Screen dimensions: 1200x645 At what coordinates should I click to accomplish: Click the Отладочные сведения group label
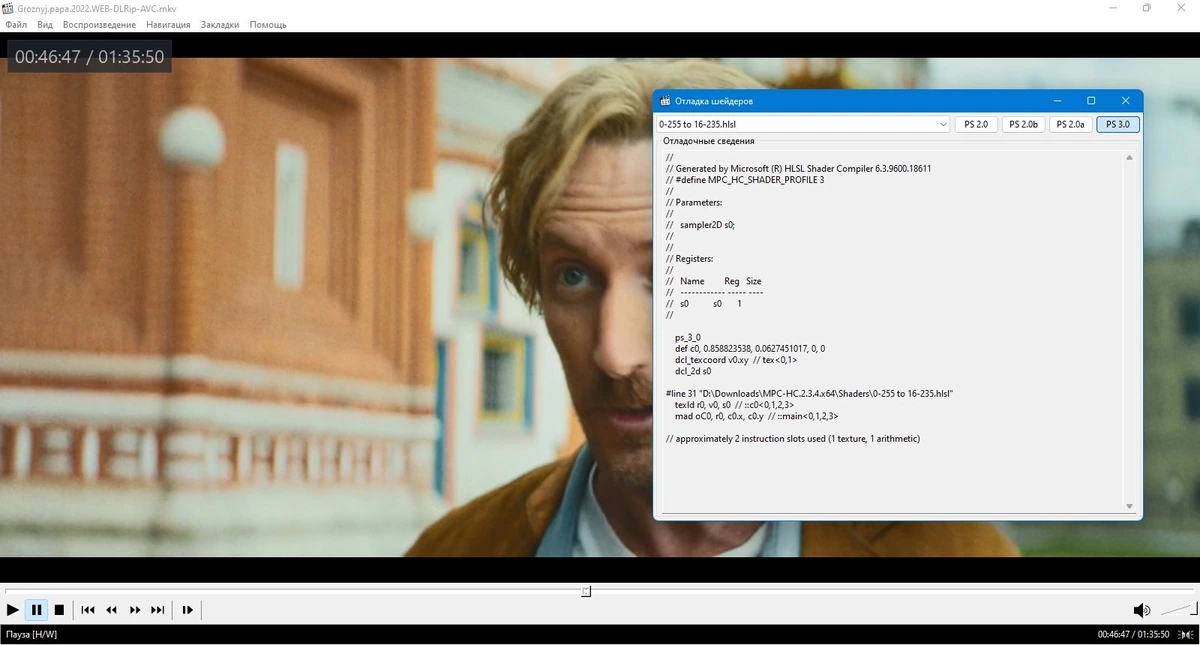[x=709, y=141]
